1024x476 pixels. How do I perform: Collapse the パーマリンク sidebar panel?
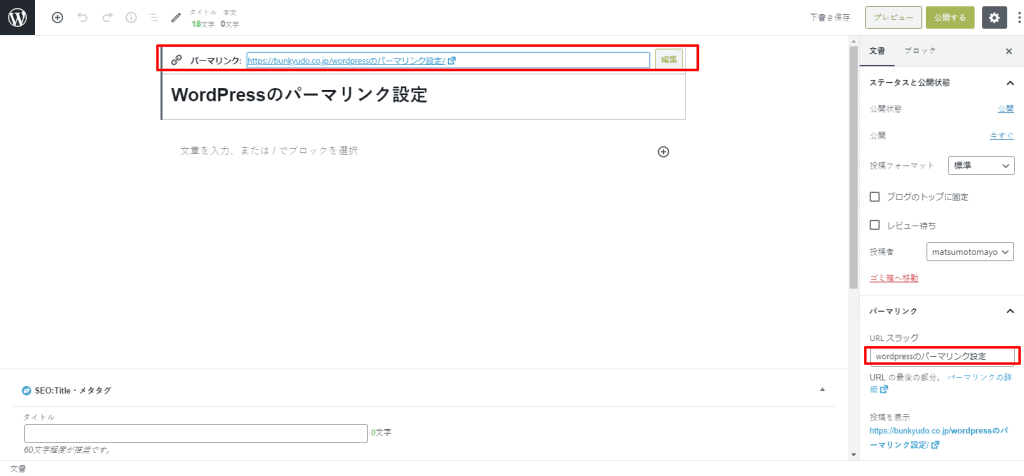1008,311
